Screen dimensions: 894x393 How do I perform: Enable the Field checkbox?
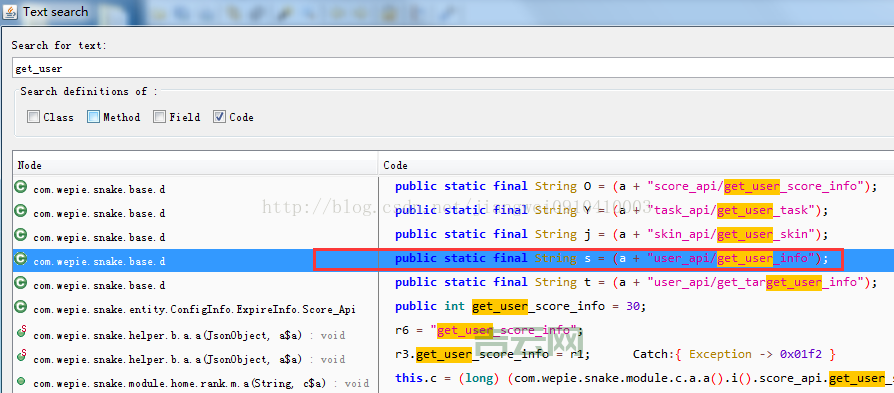pos(159,117)
